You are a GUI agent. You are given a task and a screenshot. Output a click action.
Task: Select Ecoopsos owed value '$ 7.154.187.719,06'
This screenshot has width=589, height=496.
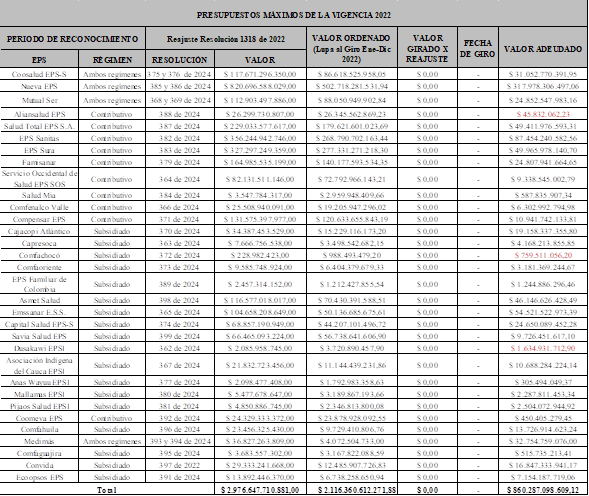(x=543, y=478)
